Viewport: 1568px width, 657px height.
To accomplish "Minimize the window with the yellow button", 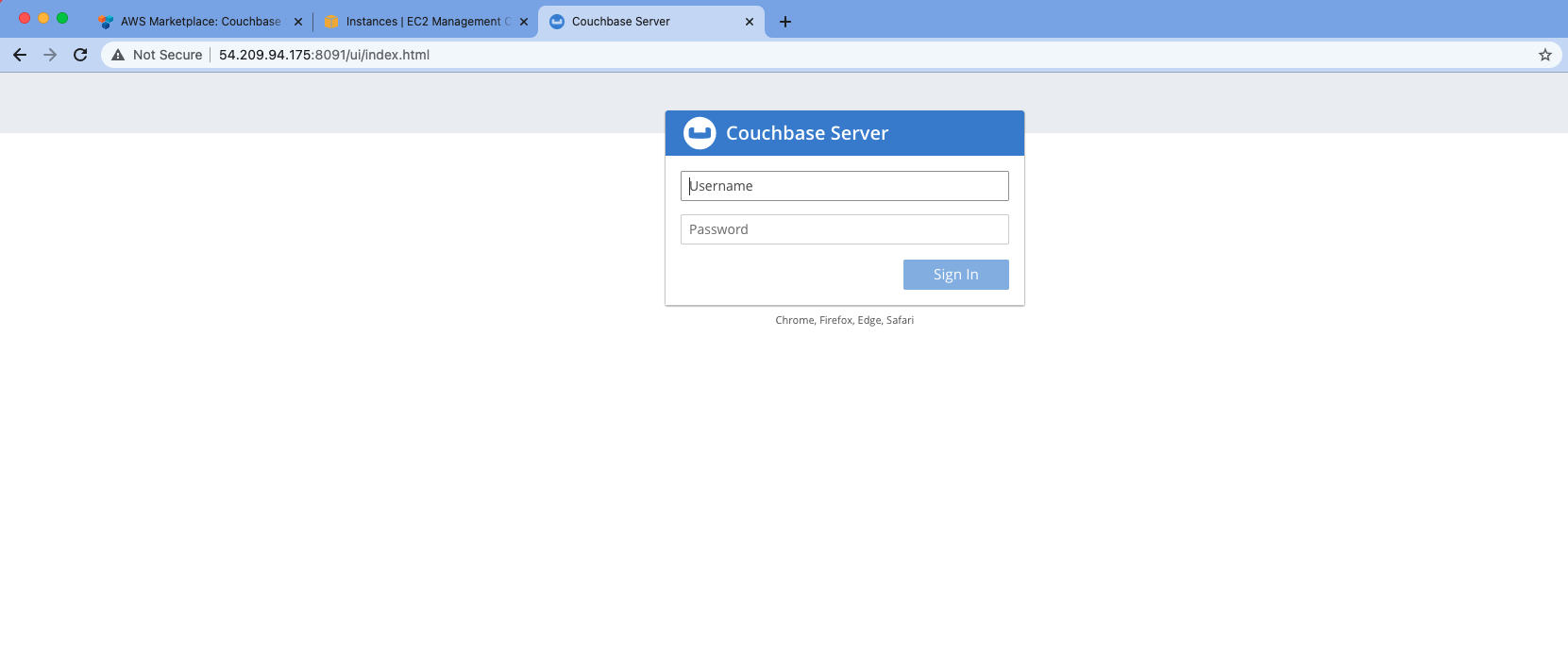I will click(43, 18).
